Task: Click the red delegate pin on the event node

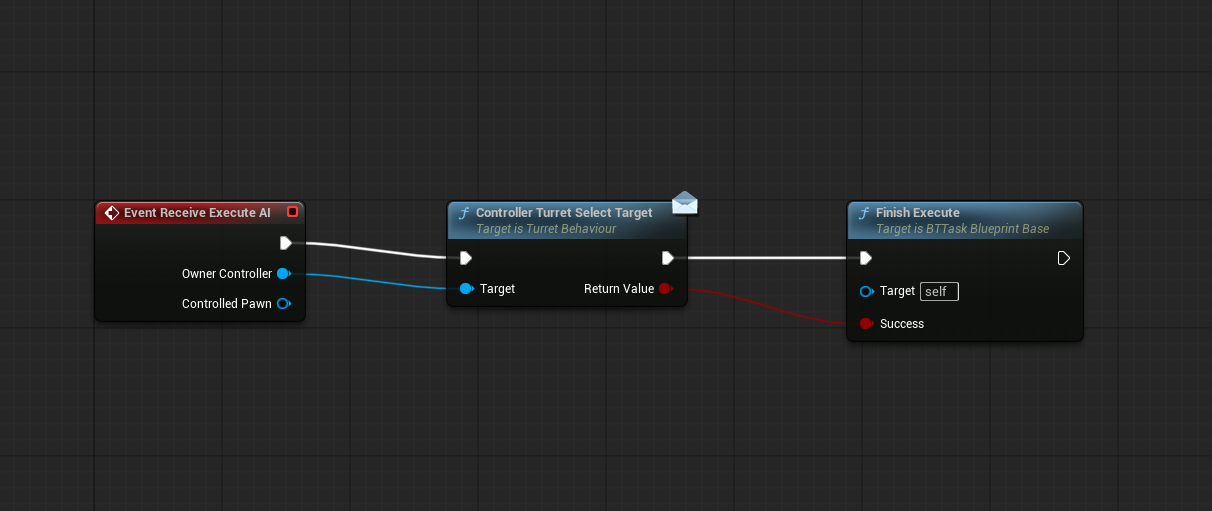Action: coord(292,212)
